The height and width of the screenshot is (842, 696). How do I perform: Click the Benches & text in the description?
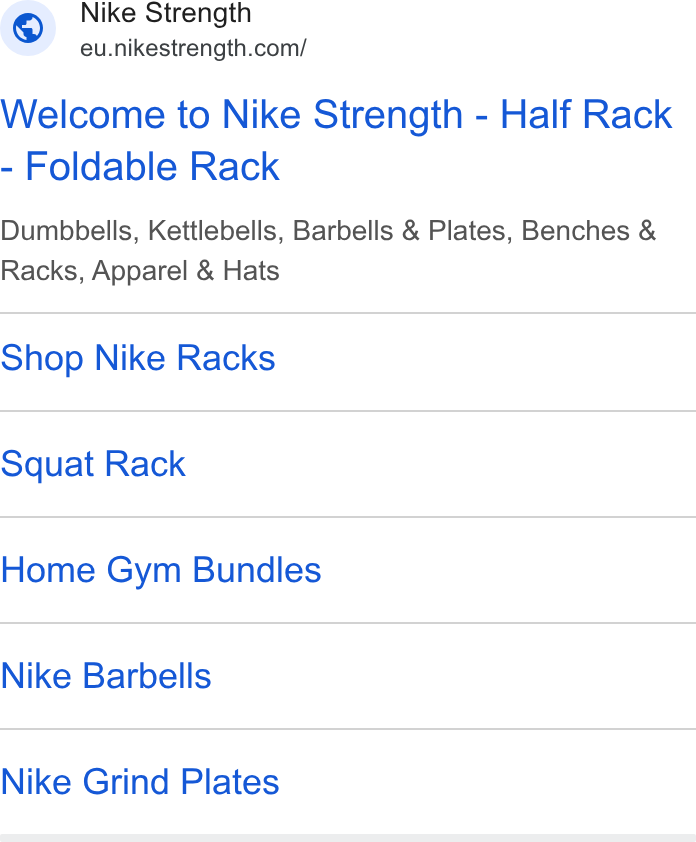pyautogui.click(x=589, y=231)
